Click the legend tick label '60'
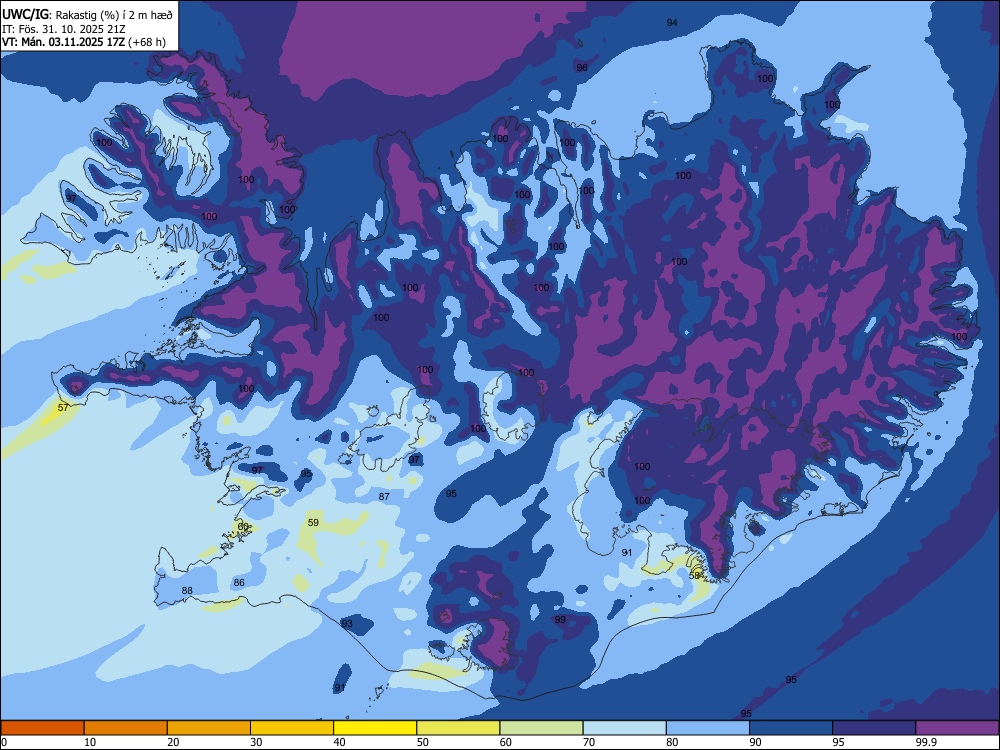Viewport: 1000px width, 750px height. (506, 742)
